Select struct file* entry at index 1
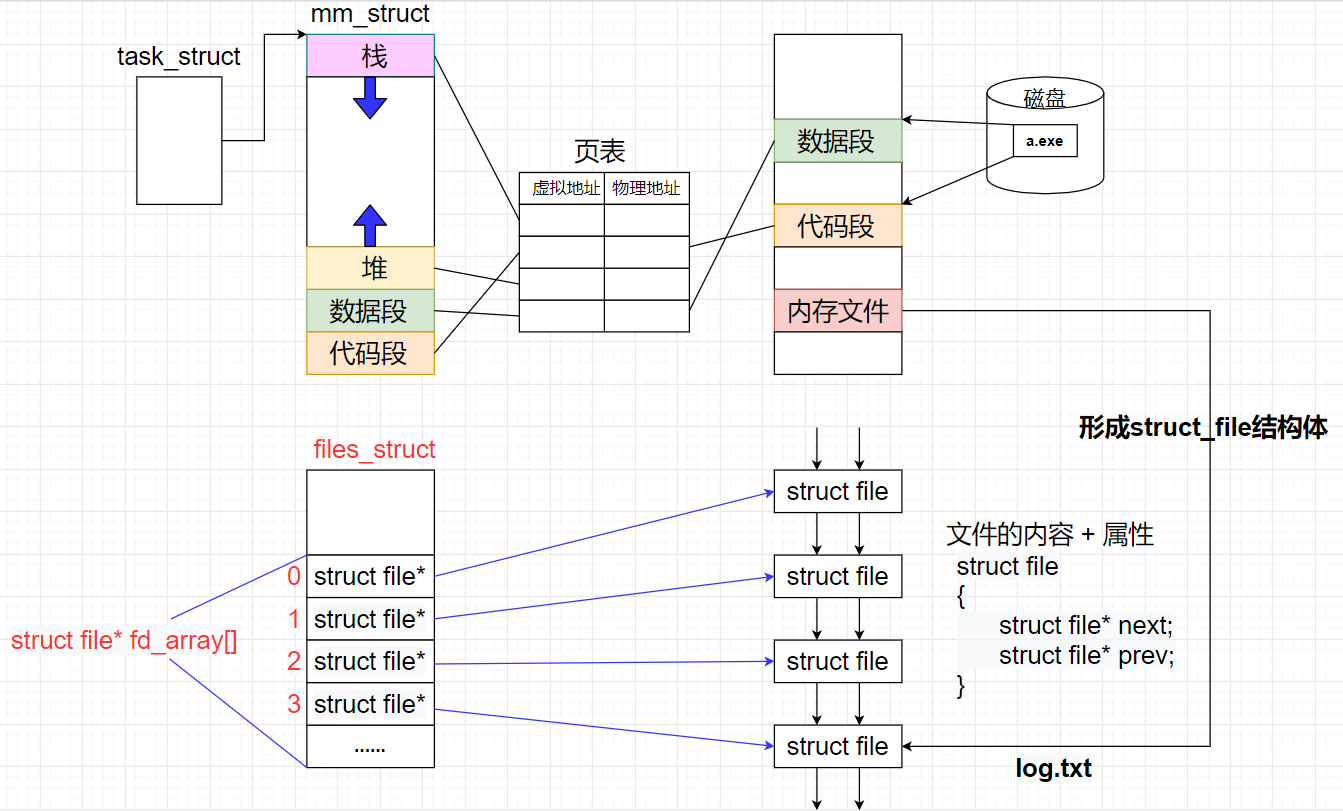This screenshot has width=1343, height=811. coord(370,619)
